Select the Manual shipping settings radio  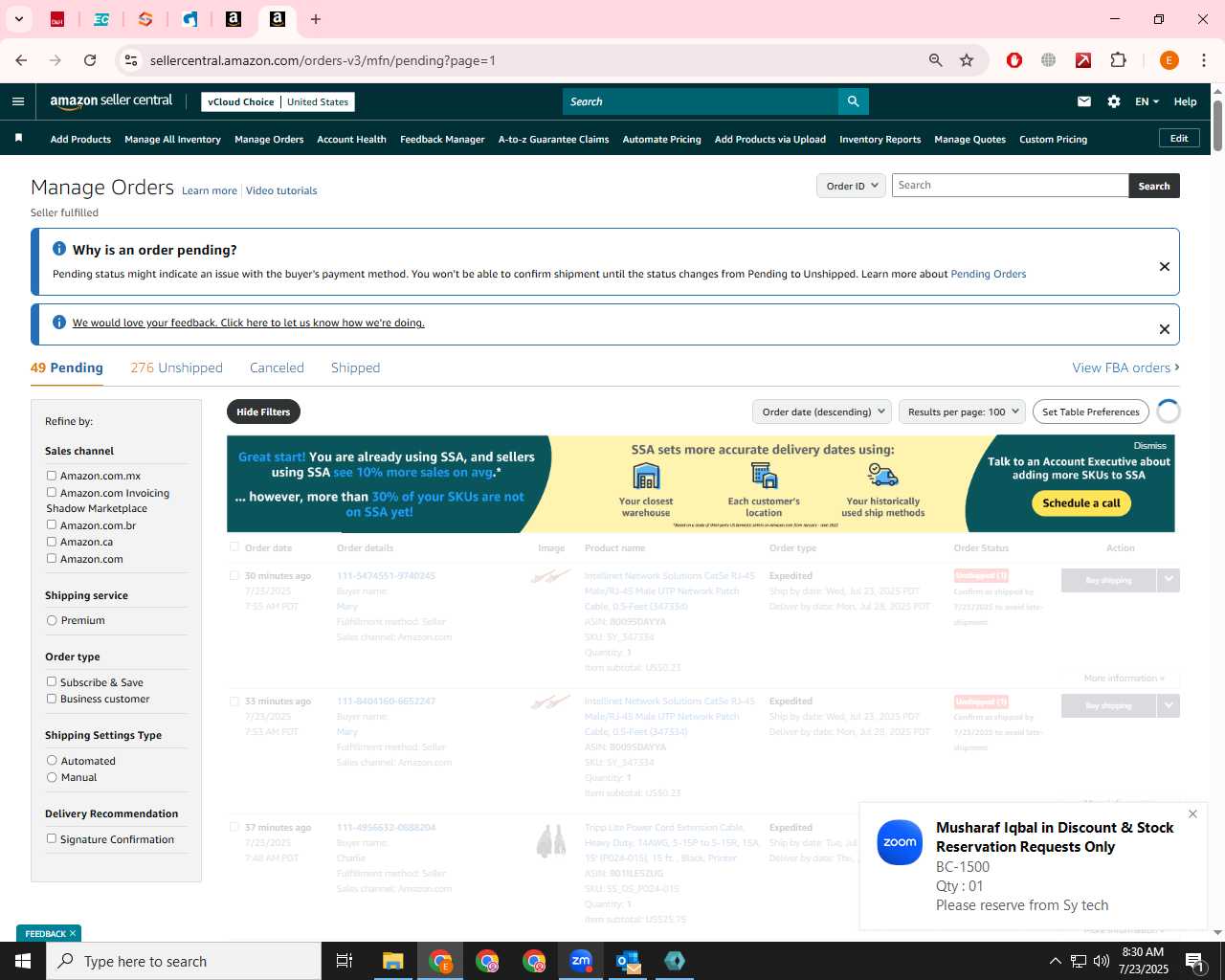tap(52, 777)
